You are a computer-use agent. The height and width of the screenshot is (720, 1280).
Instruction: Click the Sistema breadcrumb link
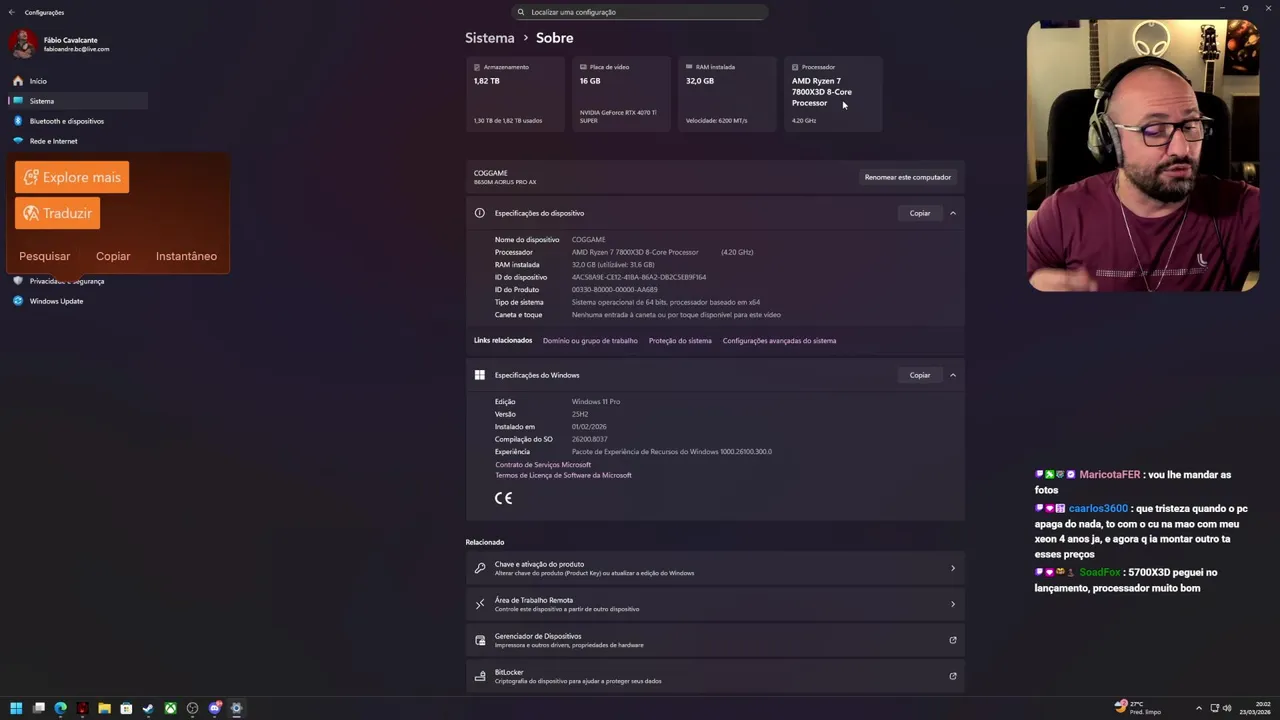tap(490, 38)
